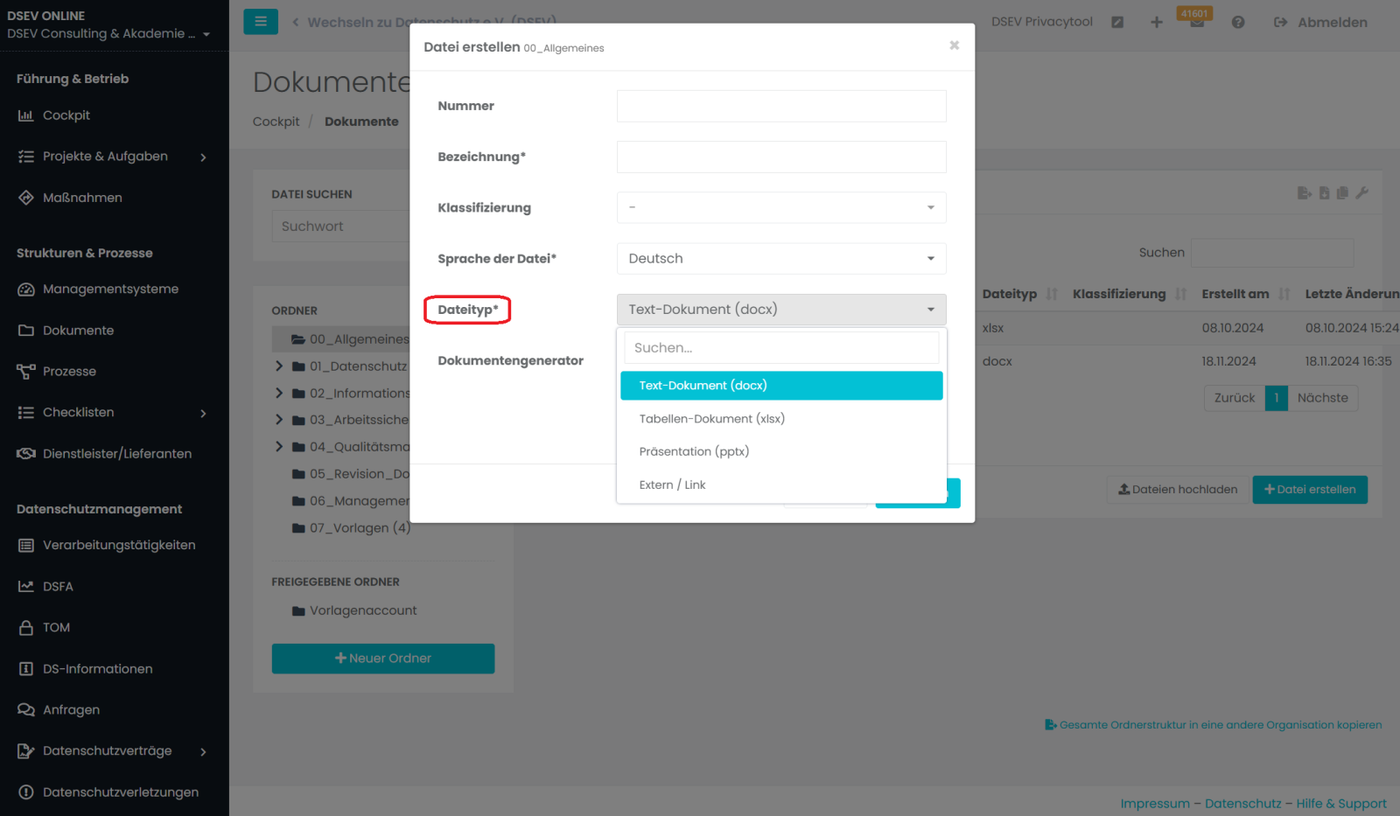Open the messages envelope icon
1400x816 pixels.
[x=1196, y=24]
